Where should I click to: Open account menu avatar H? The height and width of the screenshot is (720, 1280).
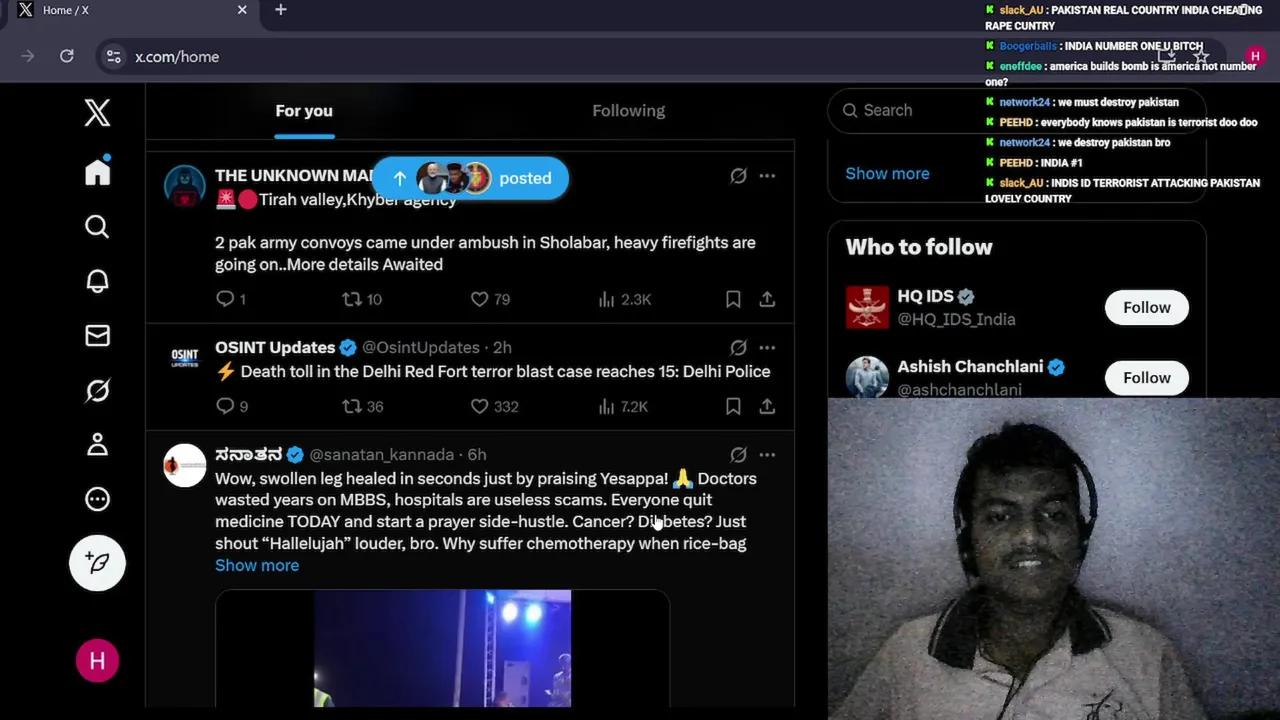pos(97,661)
